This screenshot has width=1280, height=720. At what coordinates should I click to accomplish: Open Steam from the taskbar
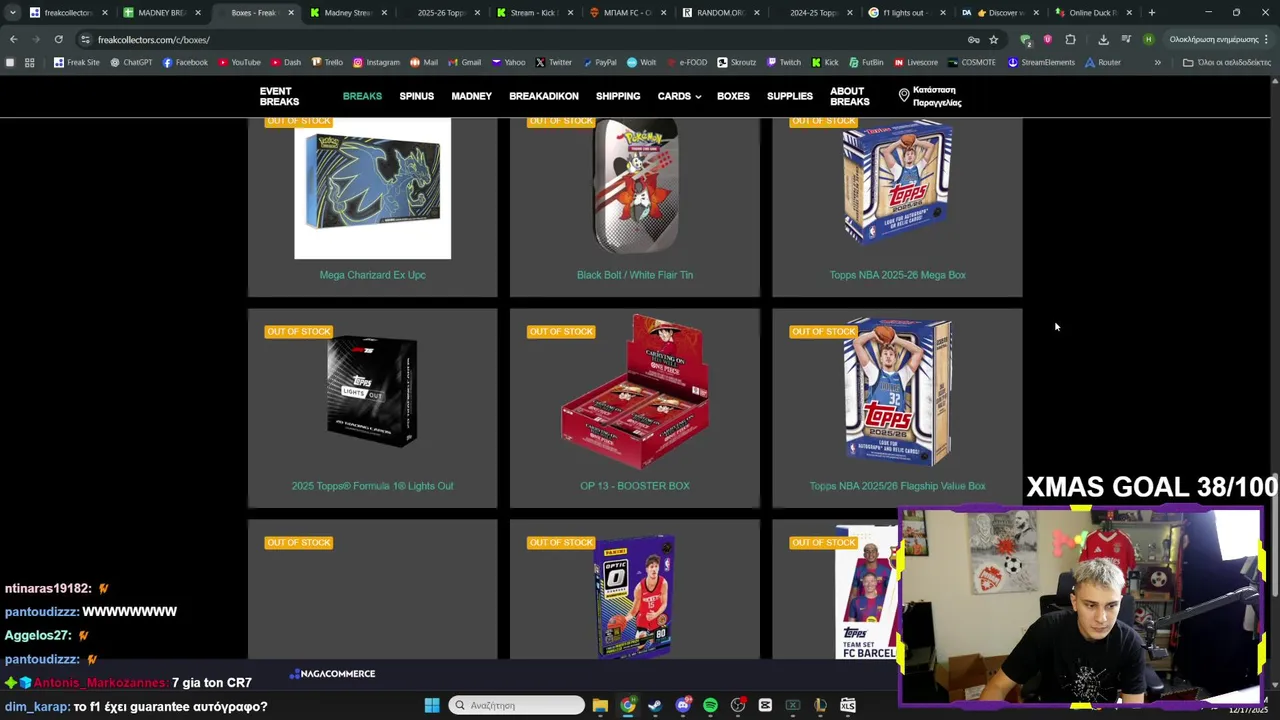[x=655, y=705]
